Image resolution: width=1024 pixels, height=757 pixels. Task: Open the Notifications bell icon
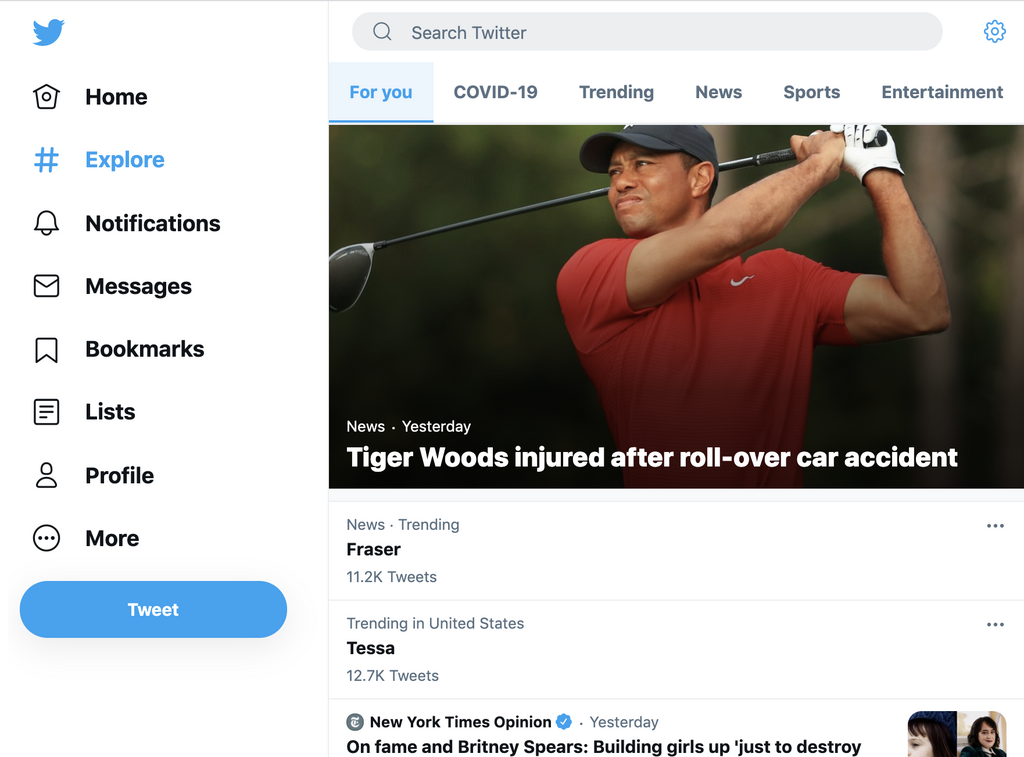pyautogui.click(x=46, y=223)
